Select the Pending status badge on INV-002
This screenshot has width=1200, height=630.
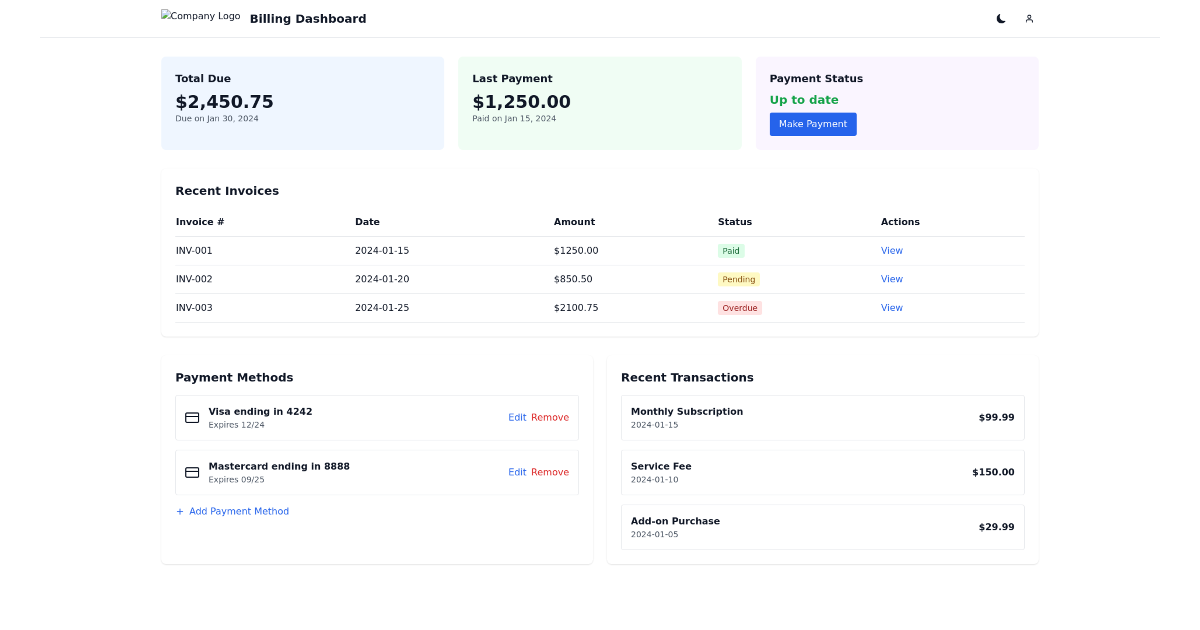(739, 279)
